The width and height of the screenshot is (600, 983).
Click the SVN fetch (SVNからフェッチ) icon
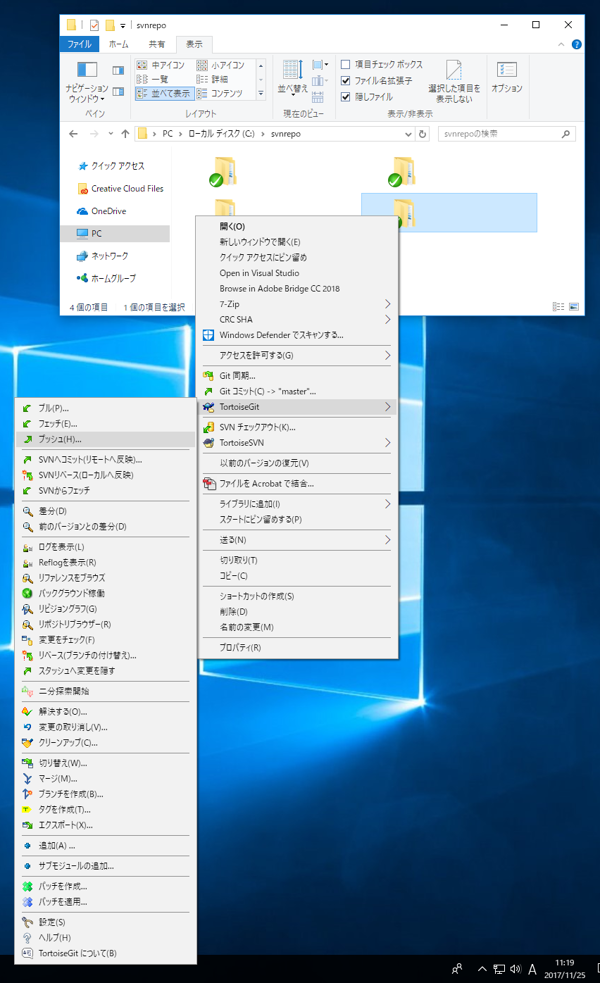point(27,491)
